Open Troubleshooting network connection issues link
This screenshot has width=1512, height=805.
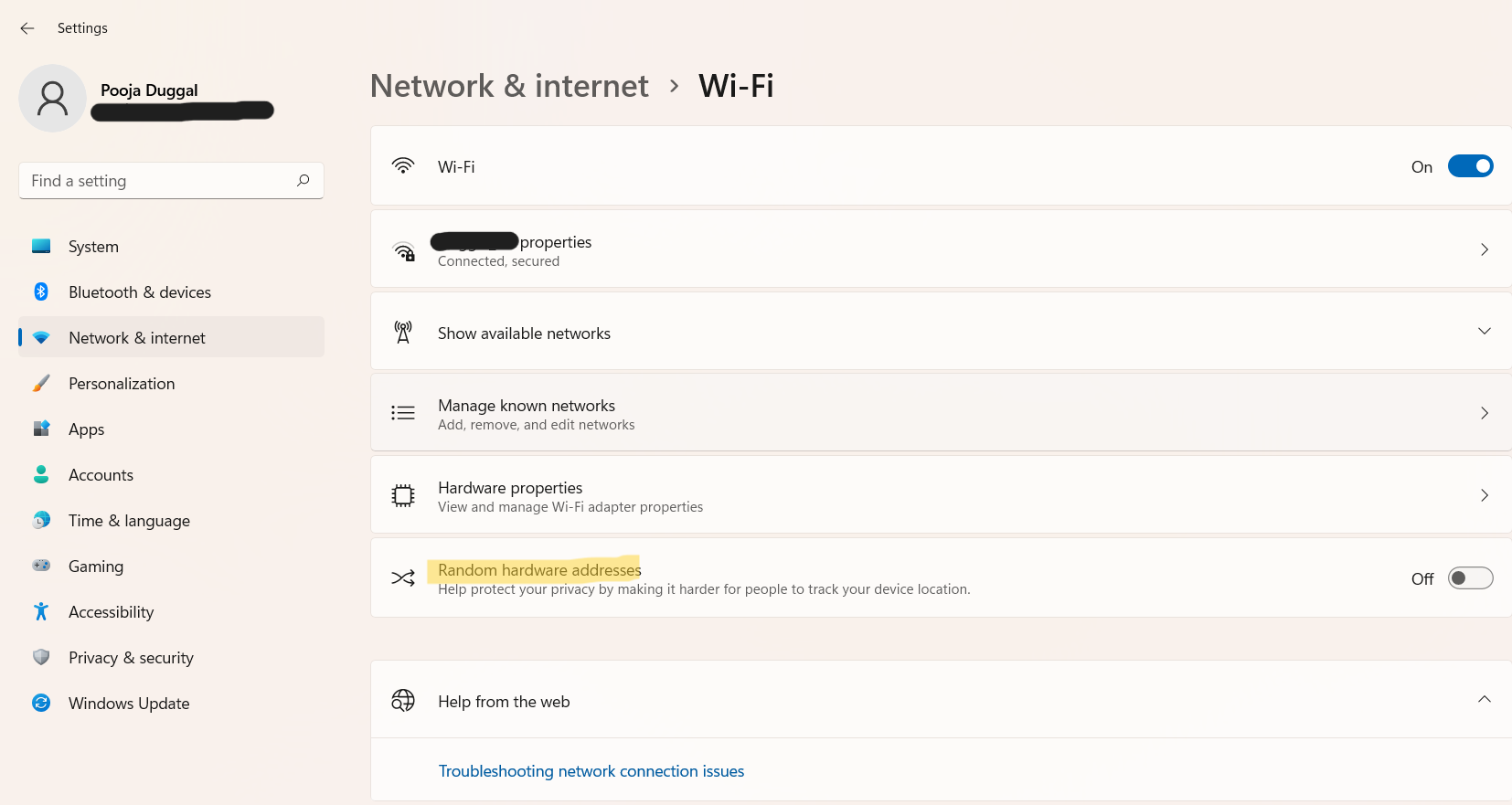click(x=591, y=771)
